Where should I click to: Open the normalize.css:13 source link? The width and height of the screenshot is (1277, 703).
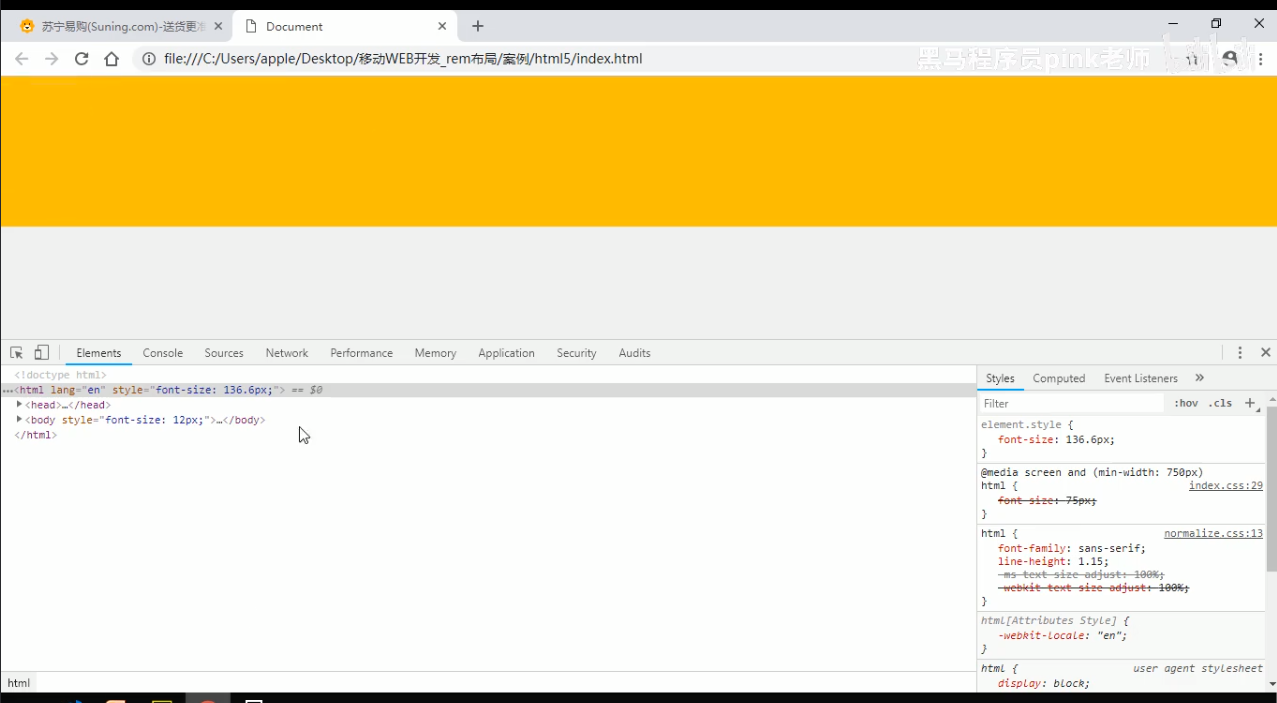pyautogui.click(x=1213, y=534)
